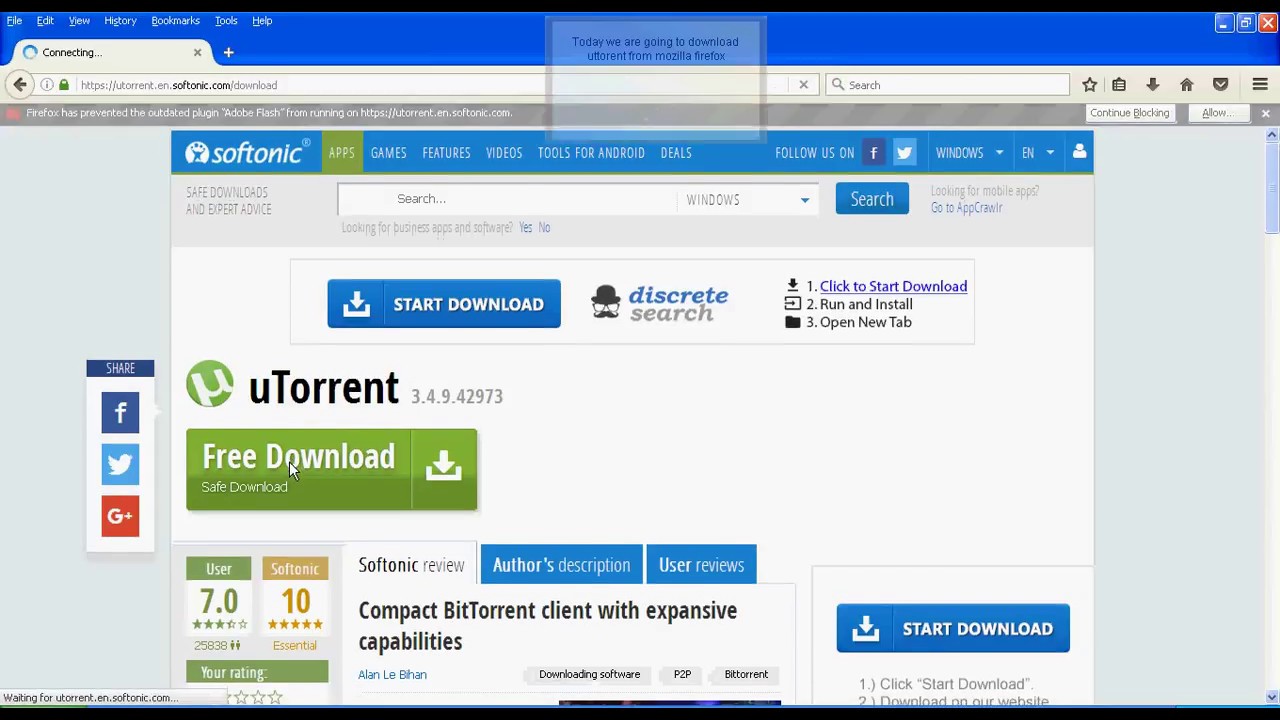Screen dimensions: 1280x720
Task: Open a new tab with the plus button
Action: click(228, 52)
